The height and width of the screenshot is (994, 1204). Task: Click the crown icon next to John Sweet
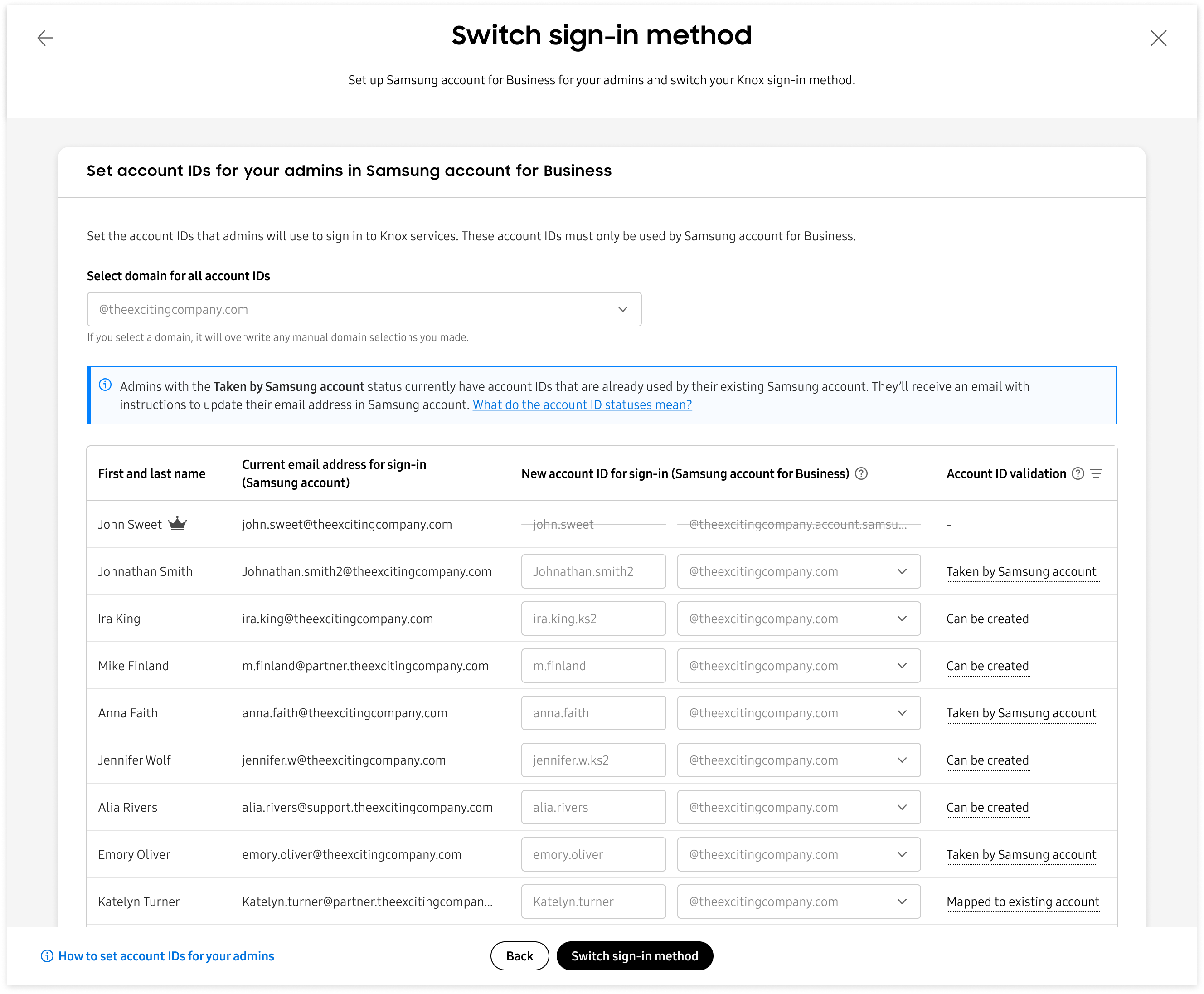[x=177, y=523]
